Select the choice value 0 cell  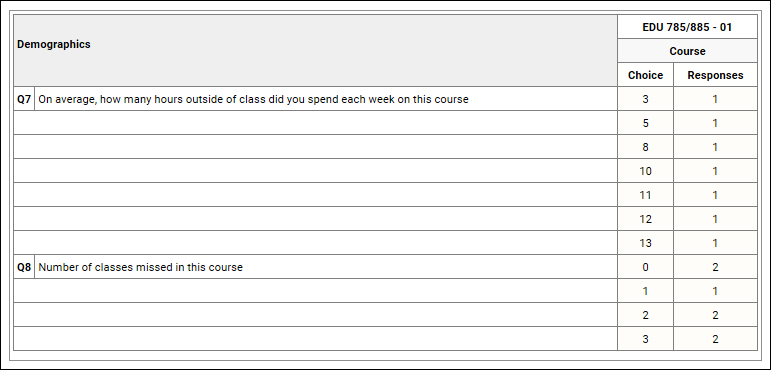[645, 267]
